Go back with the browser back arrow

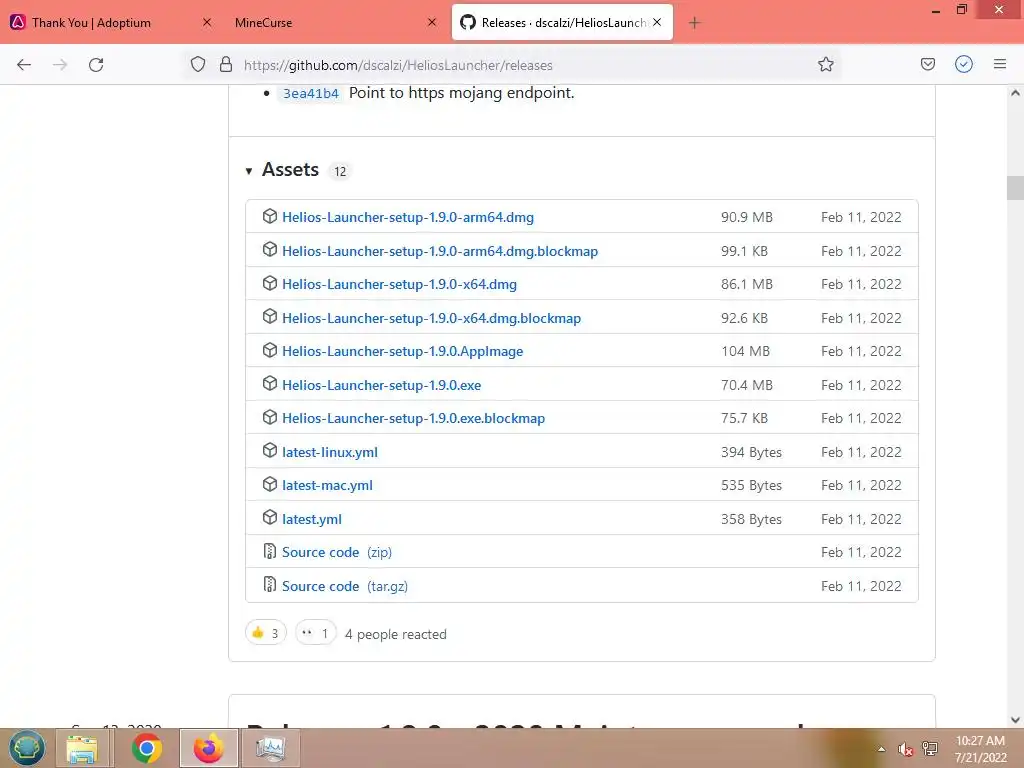coord(24,65)
